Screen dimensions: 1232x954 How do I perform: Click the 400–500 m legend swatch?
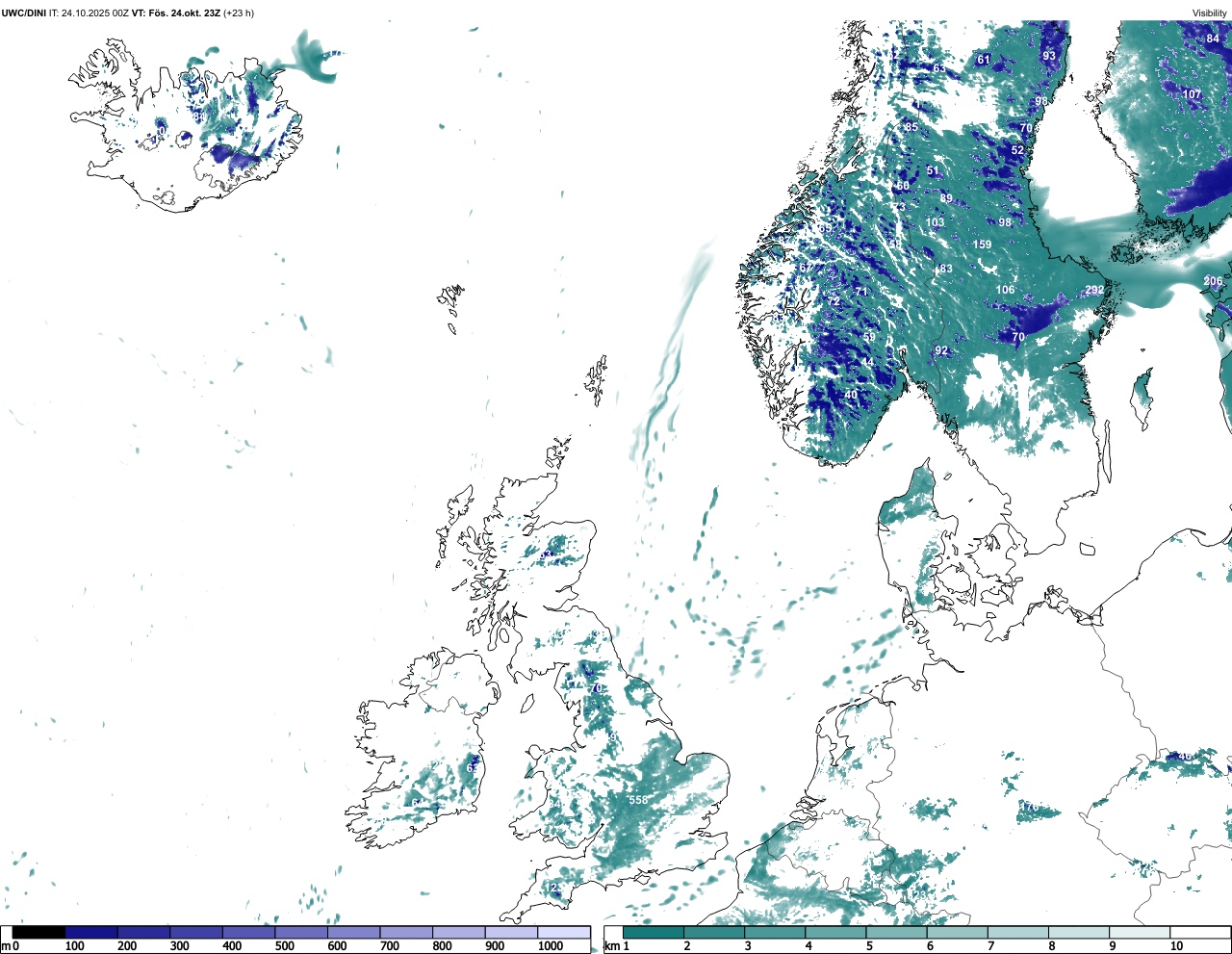click(x=249, y=933)
